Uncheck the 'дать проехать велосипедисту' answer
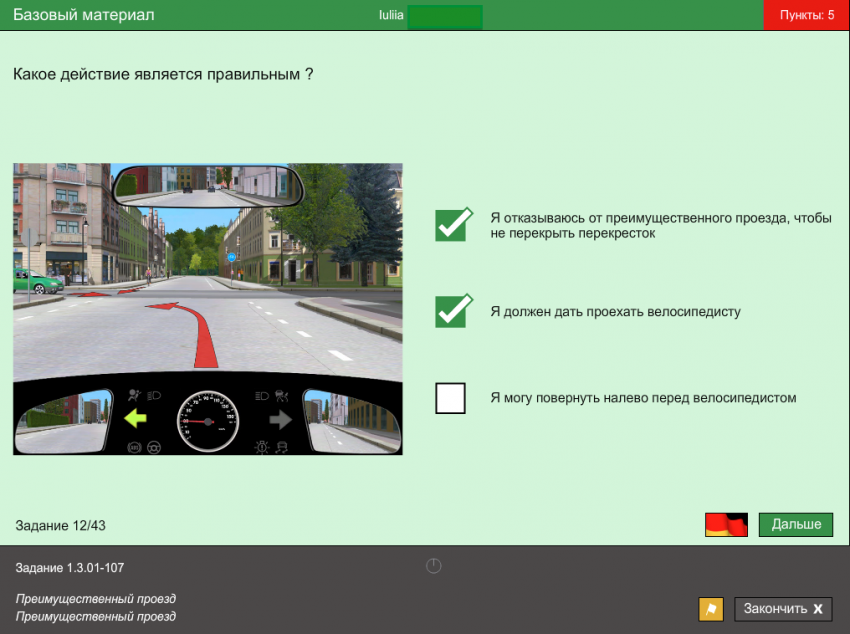 452,311
